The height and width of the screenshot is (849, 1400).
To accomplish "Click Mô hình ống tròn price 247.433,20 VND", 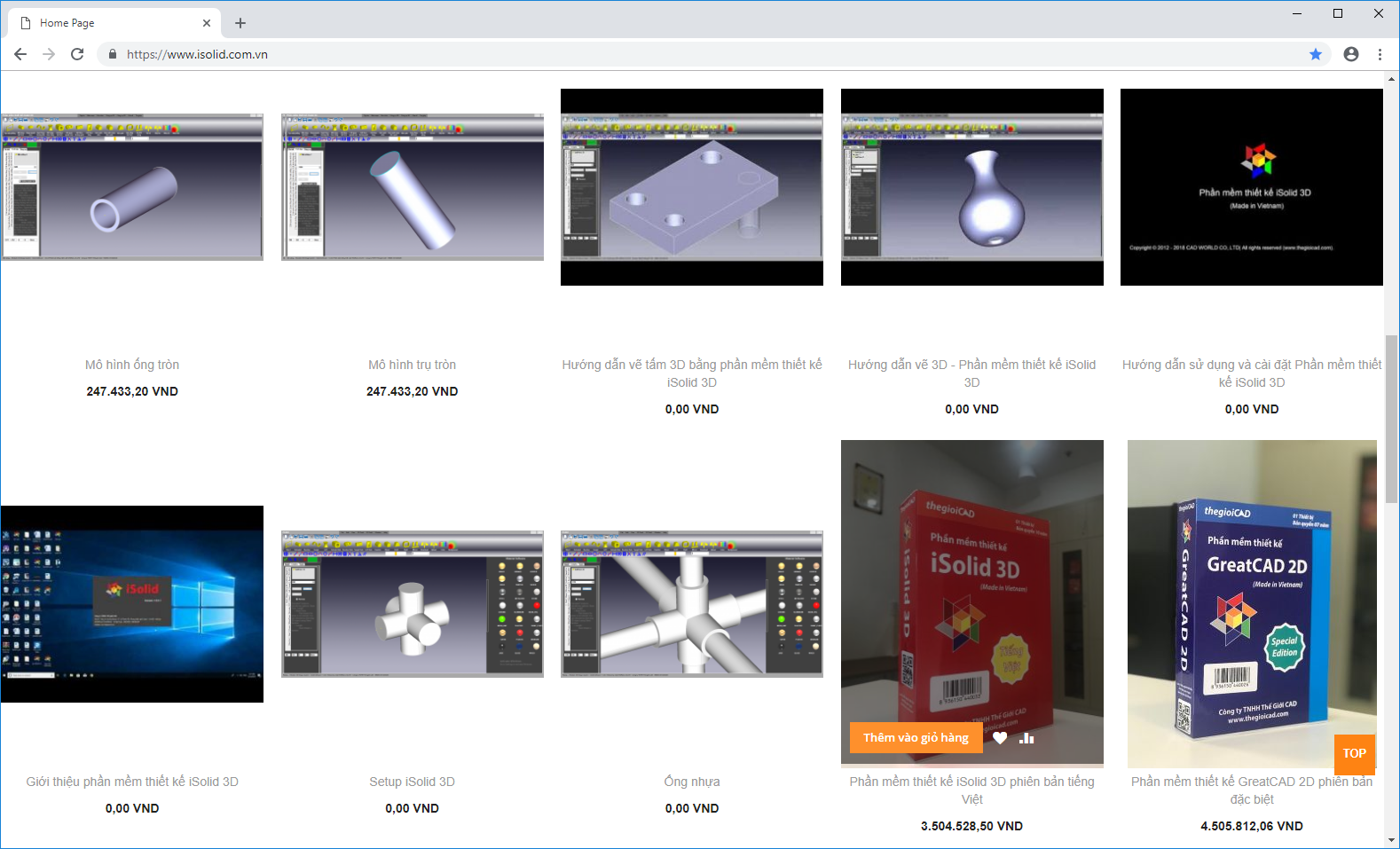I will [132, 391].
